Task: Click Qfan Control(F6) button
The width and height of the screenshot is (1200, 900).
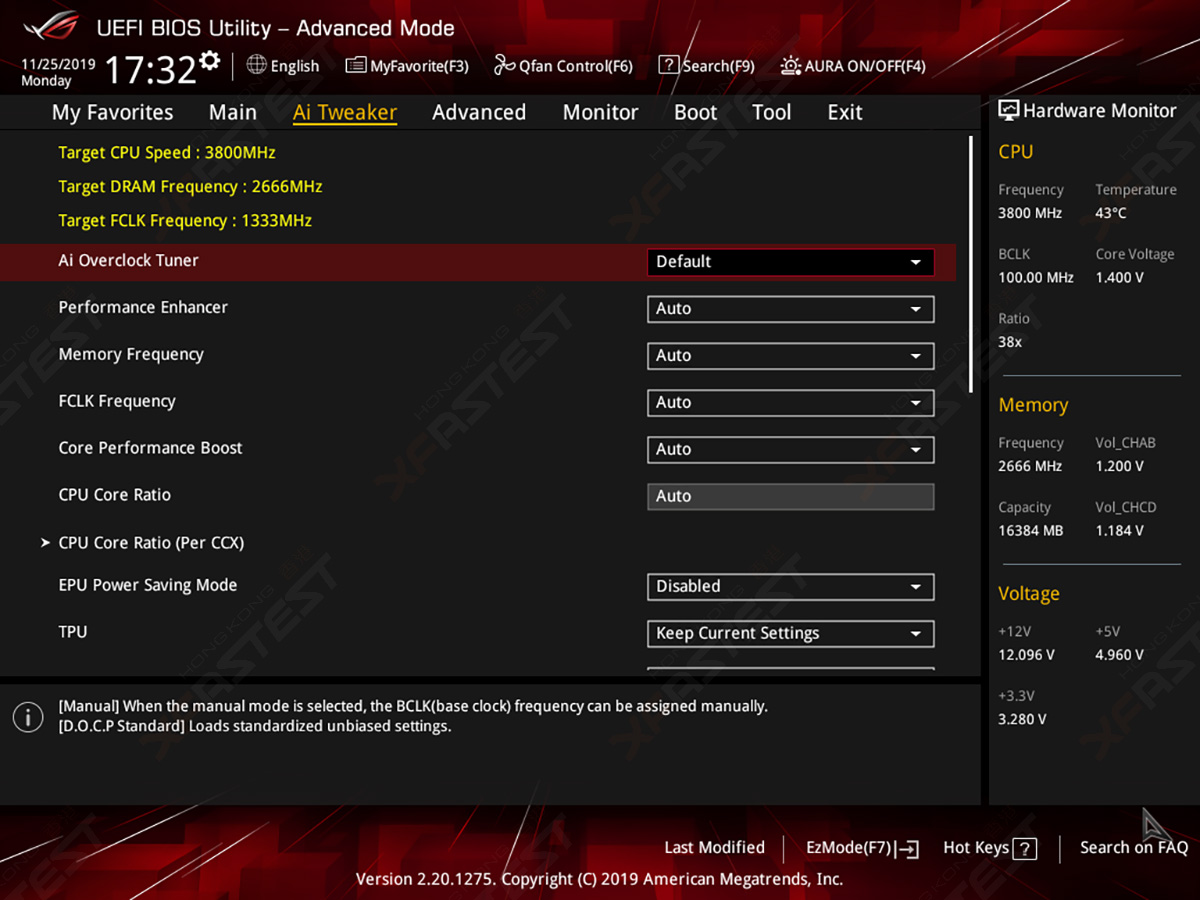Action: click(x=563, y=66)
